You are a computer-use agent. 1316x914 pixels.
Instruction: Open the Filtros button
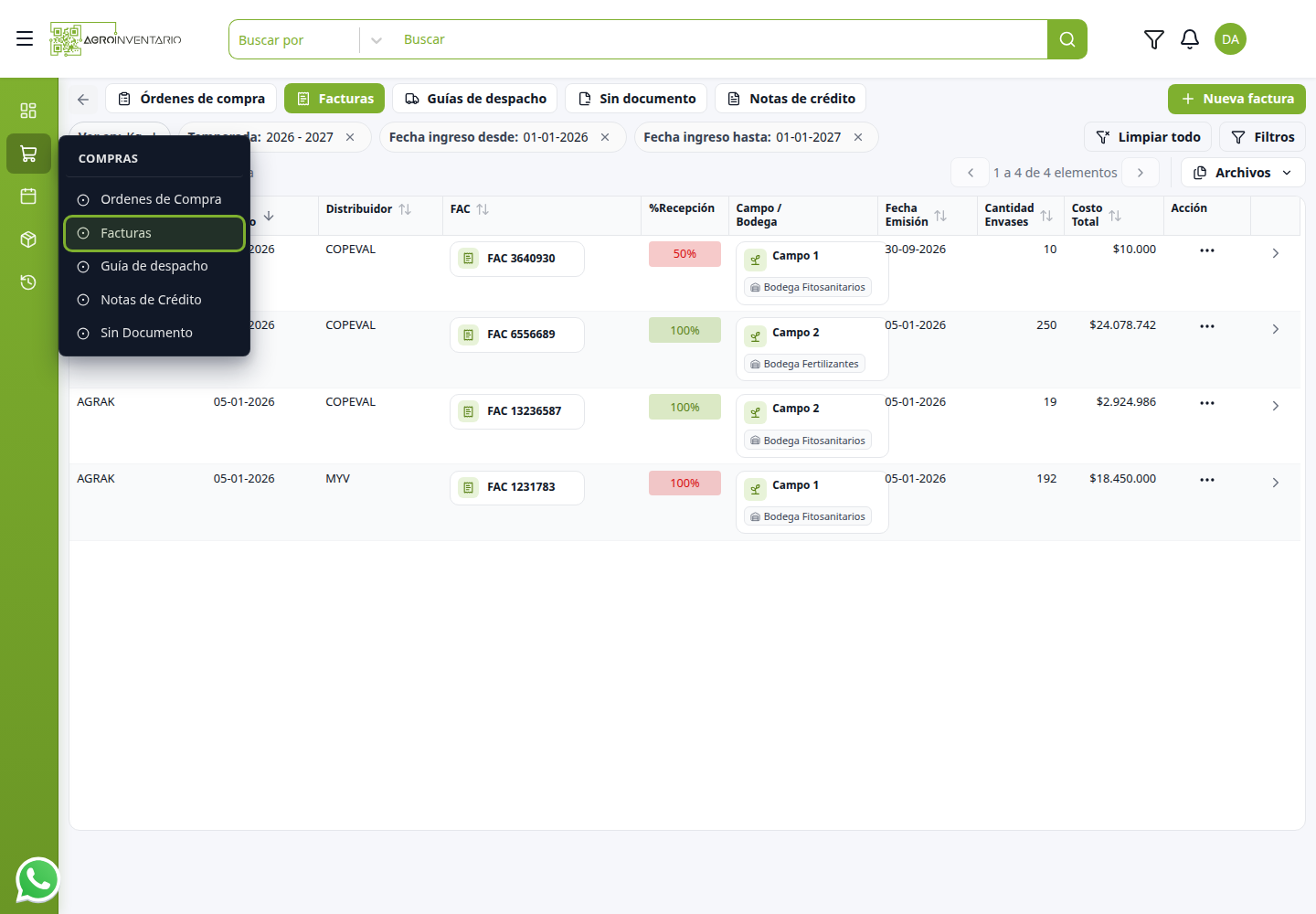tap(1262, 137)
